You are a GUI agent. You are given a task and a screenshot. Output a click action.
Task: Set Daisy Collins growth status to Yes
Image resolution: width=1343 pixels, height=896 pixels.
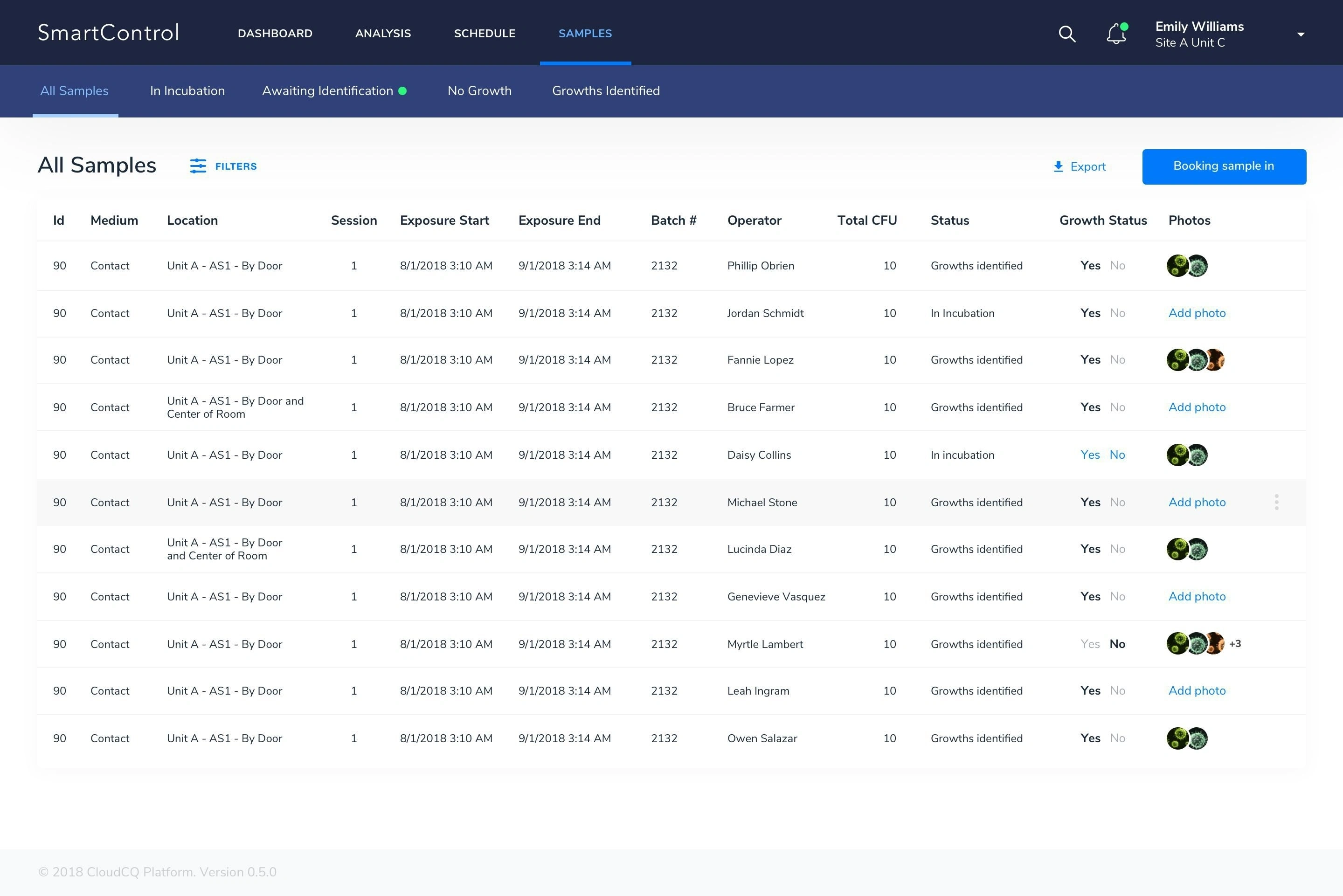(x=1090, y=455)
